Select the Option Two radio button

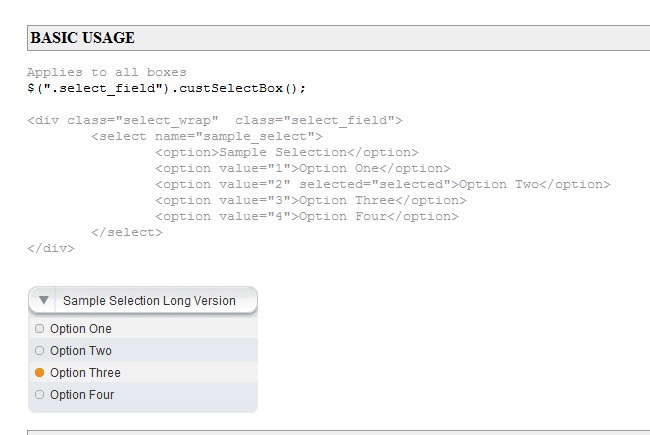tap(39, 351)
